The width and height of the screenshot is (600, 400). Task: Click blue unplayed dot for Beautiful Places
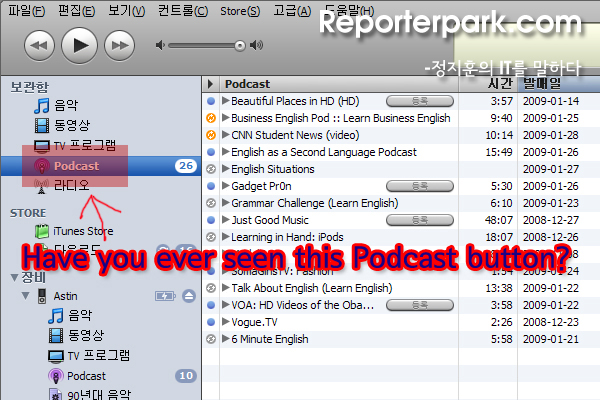tap(211, 101)
